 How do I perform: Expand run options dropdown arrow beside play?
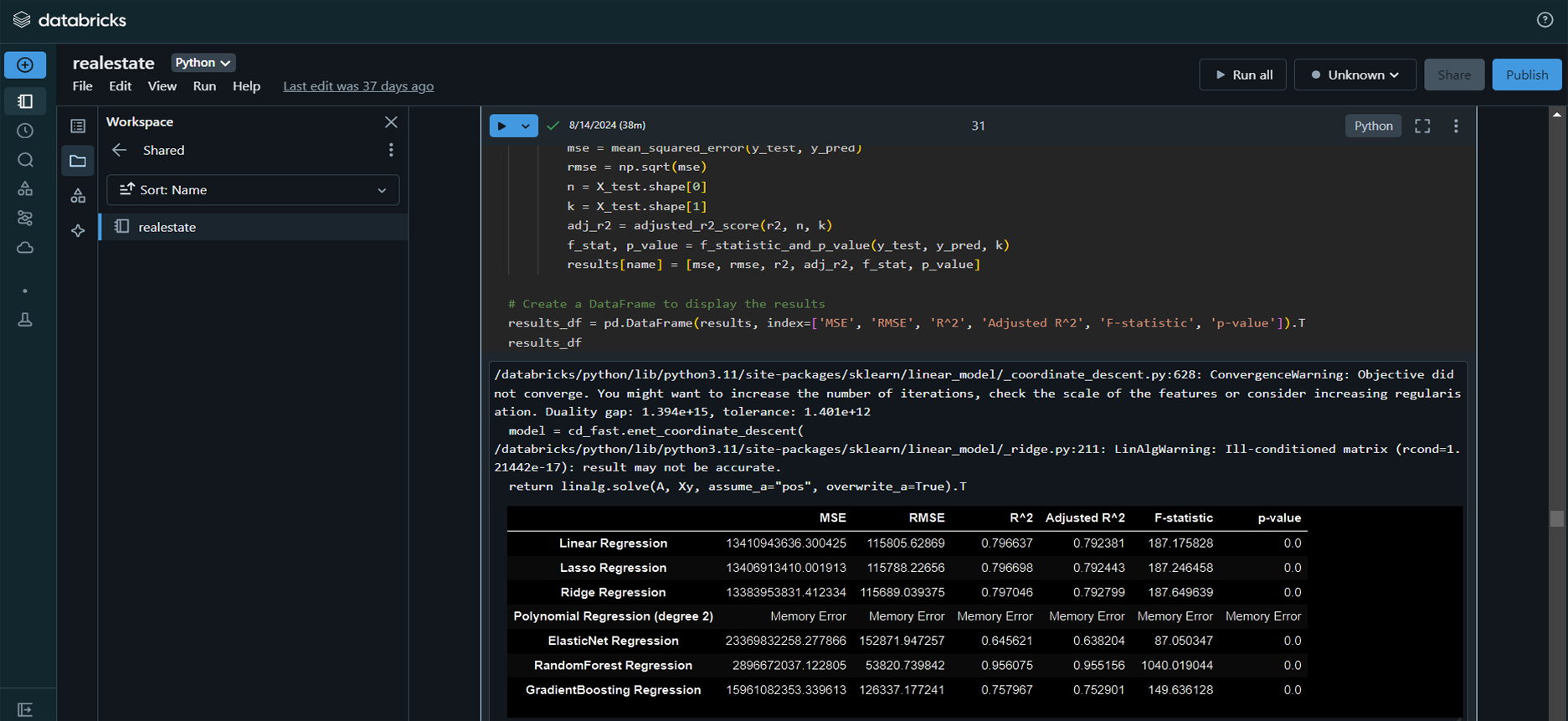coord(526,126)
